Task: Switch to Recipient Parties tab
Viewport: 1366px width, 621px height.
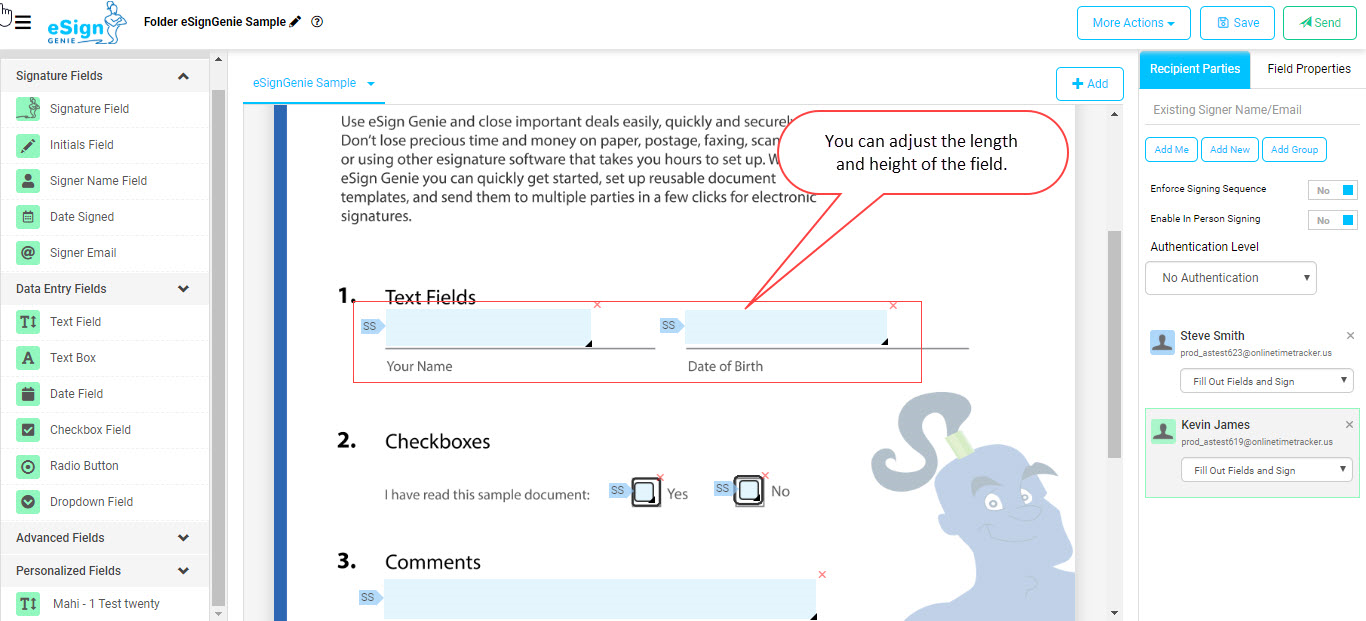Action: click(1195, 69)
